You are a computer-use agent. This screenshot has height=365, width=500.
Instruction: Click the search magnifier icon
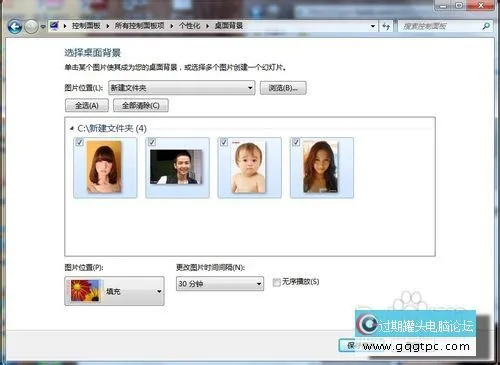[486, 26]
